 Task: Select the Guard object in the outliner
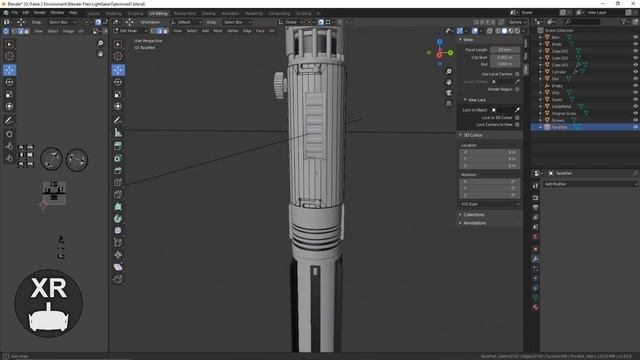557,100
